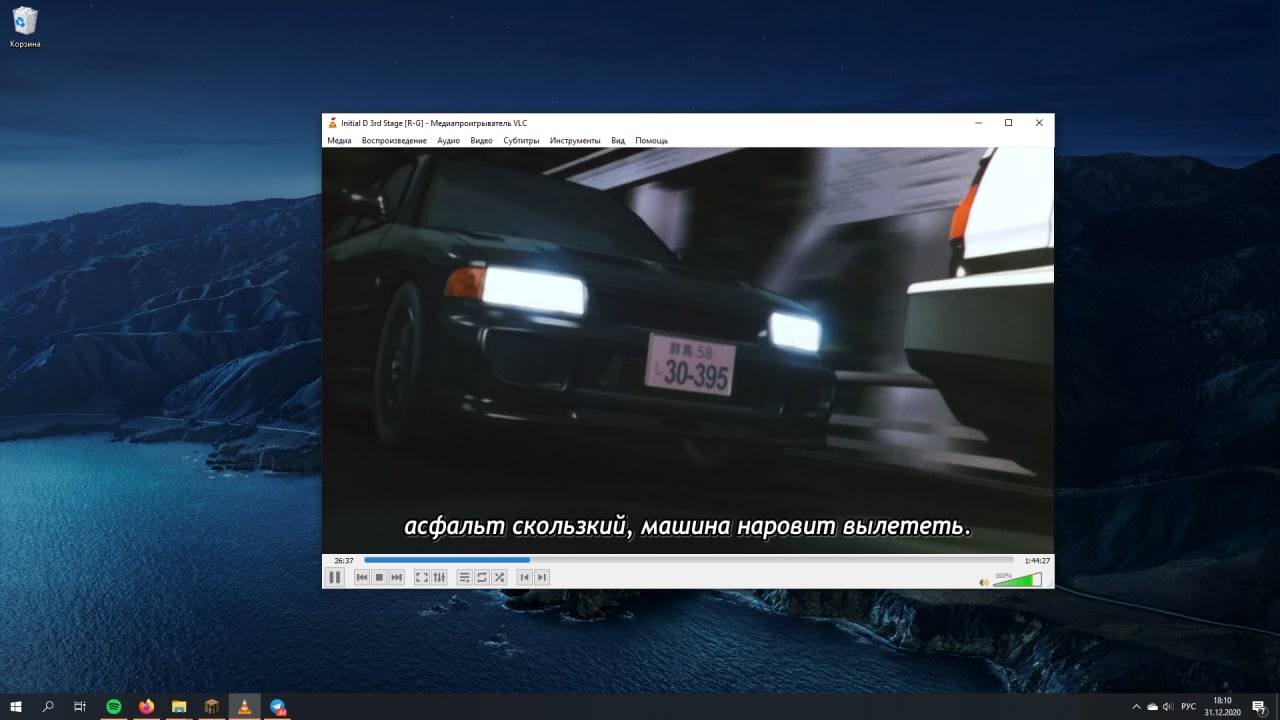Open clock and calendar at 18:10
Viewport: 1280px width, 720px height.
point(1222,706)
